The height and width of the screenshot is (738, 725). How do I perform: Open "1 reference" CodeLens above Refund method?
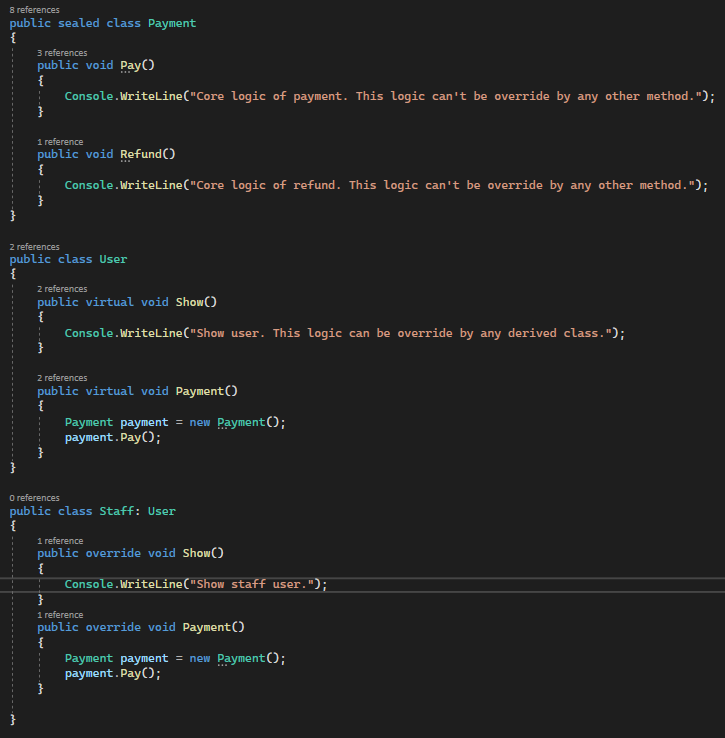click(60, 142)
